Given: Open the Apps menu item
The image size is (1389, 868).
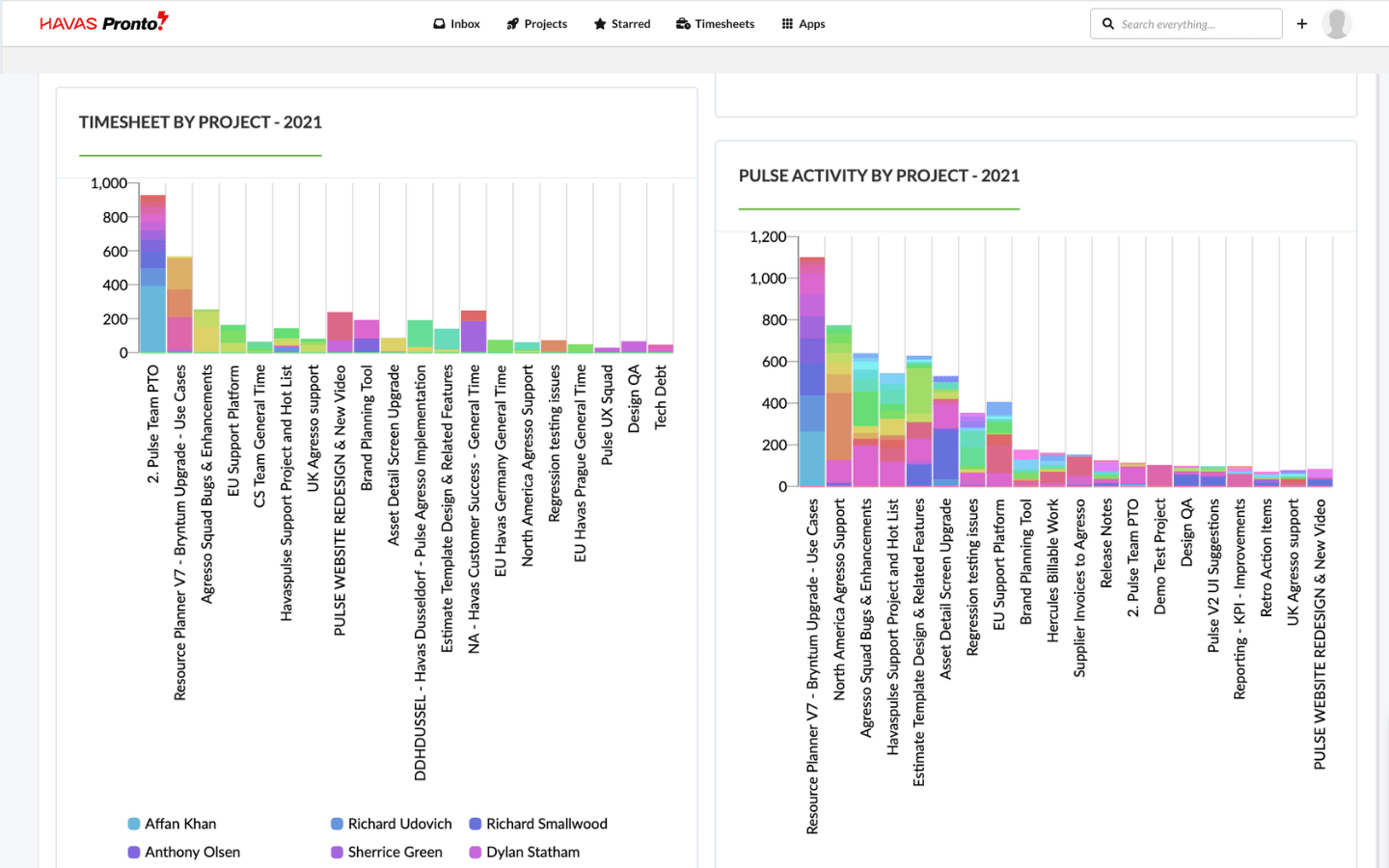Looking at the screenshot, I should click(803, 24).
